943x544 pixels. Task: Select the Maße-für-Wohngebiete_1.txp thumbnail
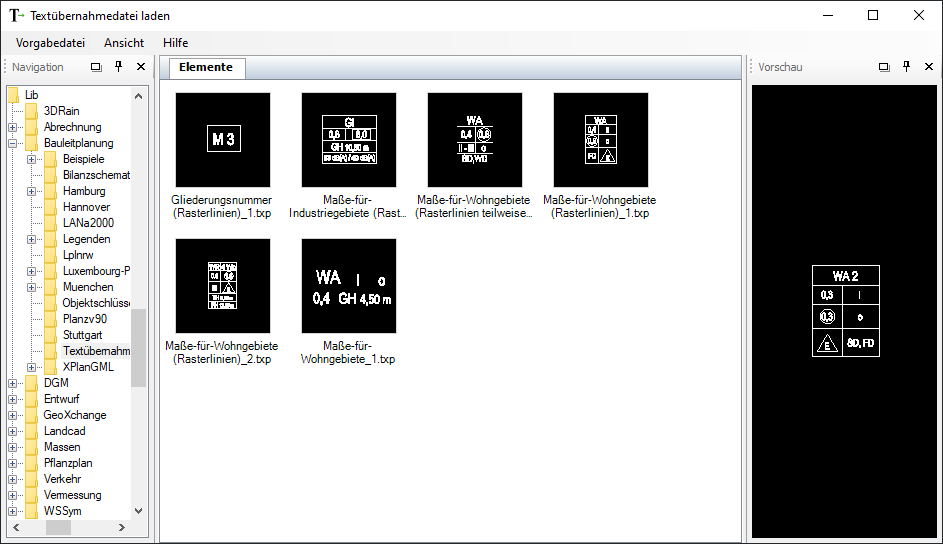349,286
